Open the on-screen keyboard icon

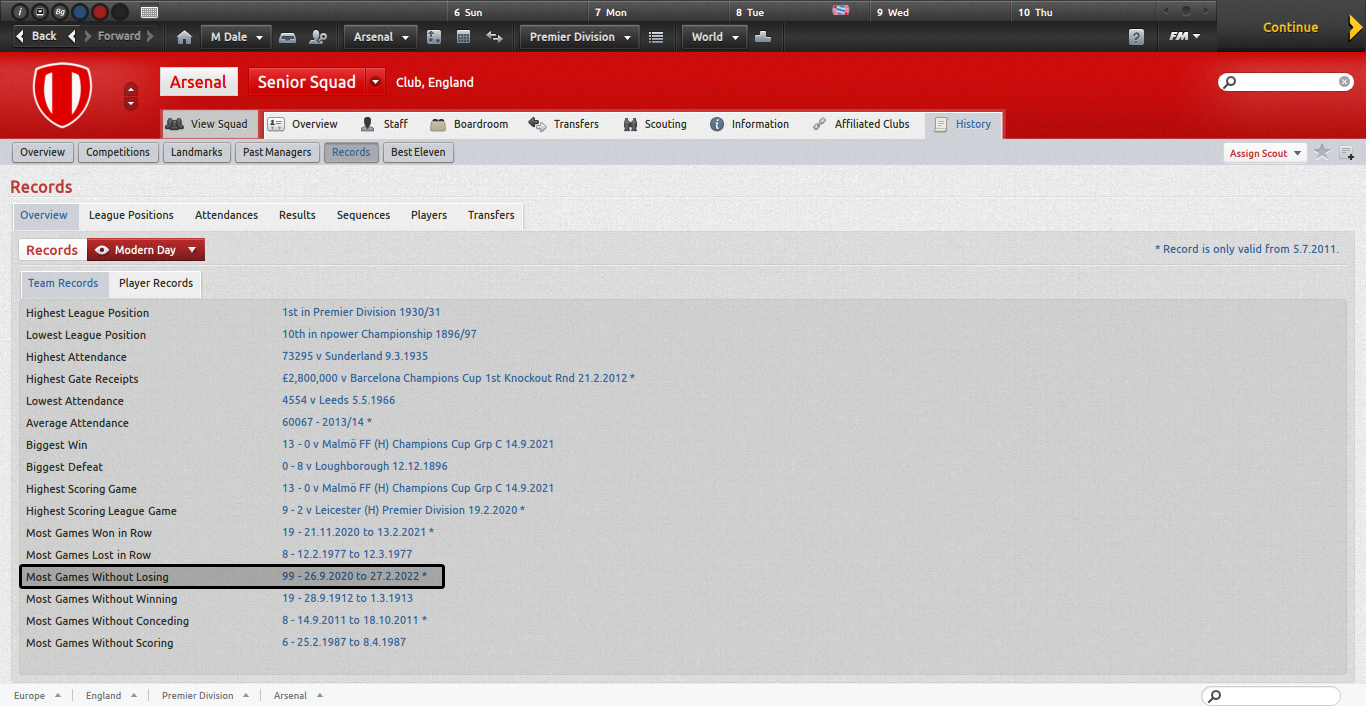[x=149, y=12]
